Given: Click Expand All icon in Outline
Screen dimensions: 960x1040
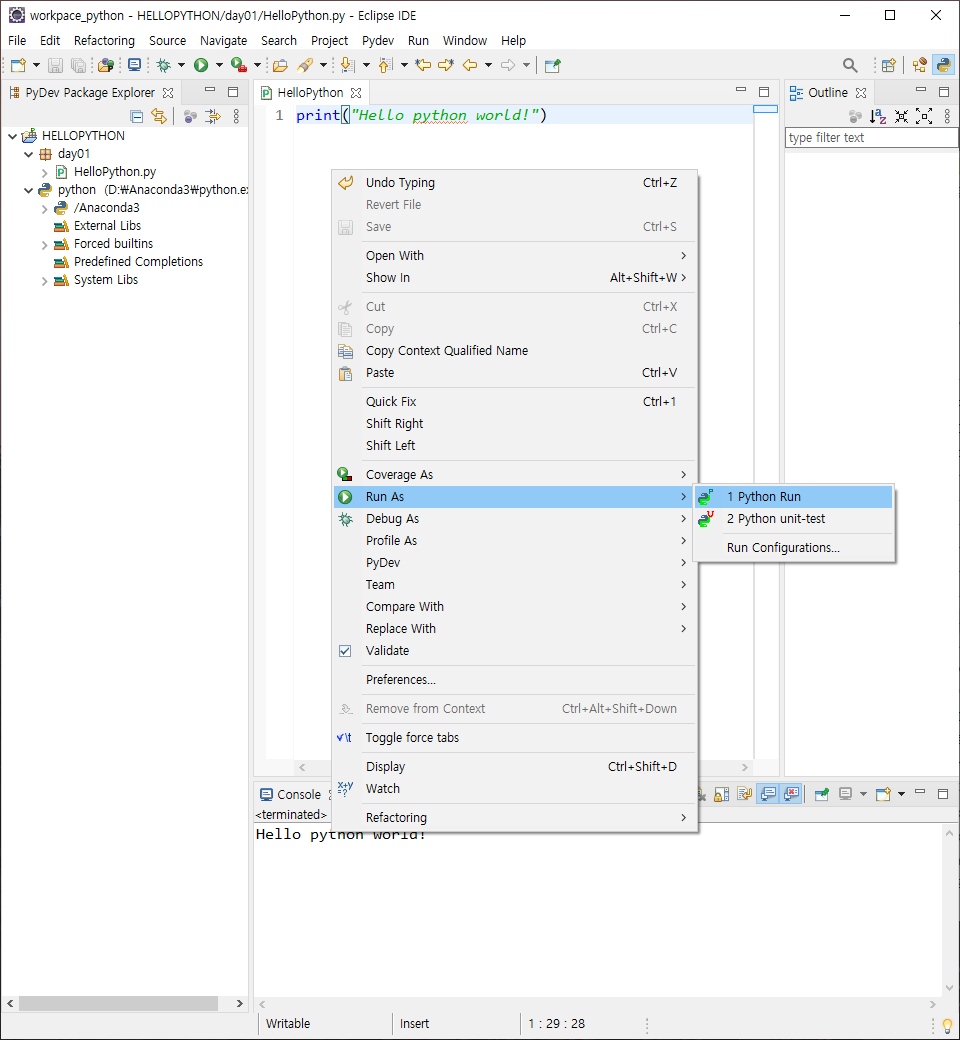Looking at the screenshot, I should tap(924, 117).
